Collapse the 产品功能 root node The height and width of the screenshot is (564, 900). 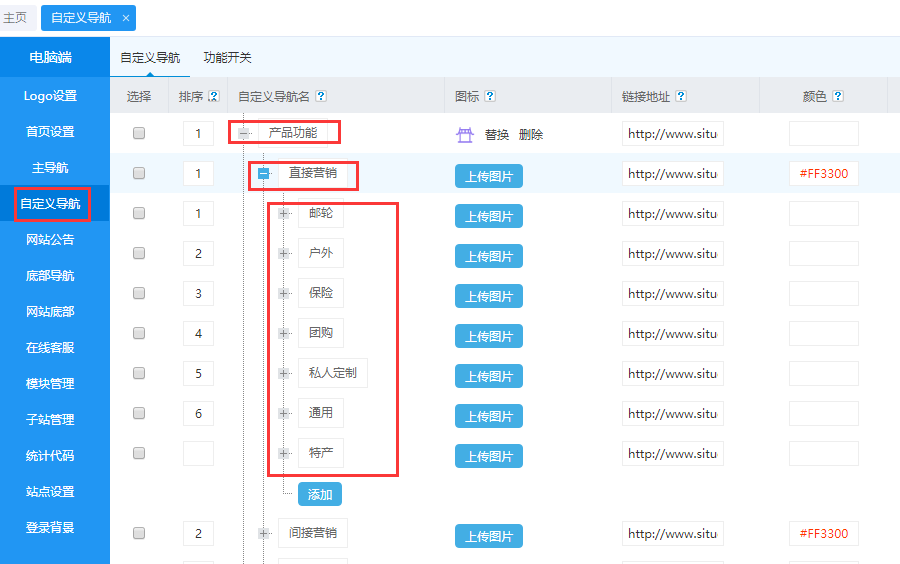coord(244,133)
